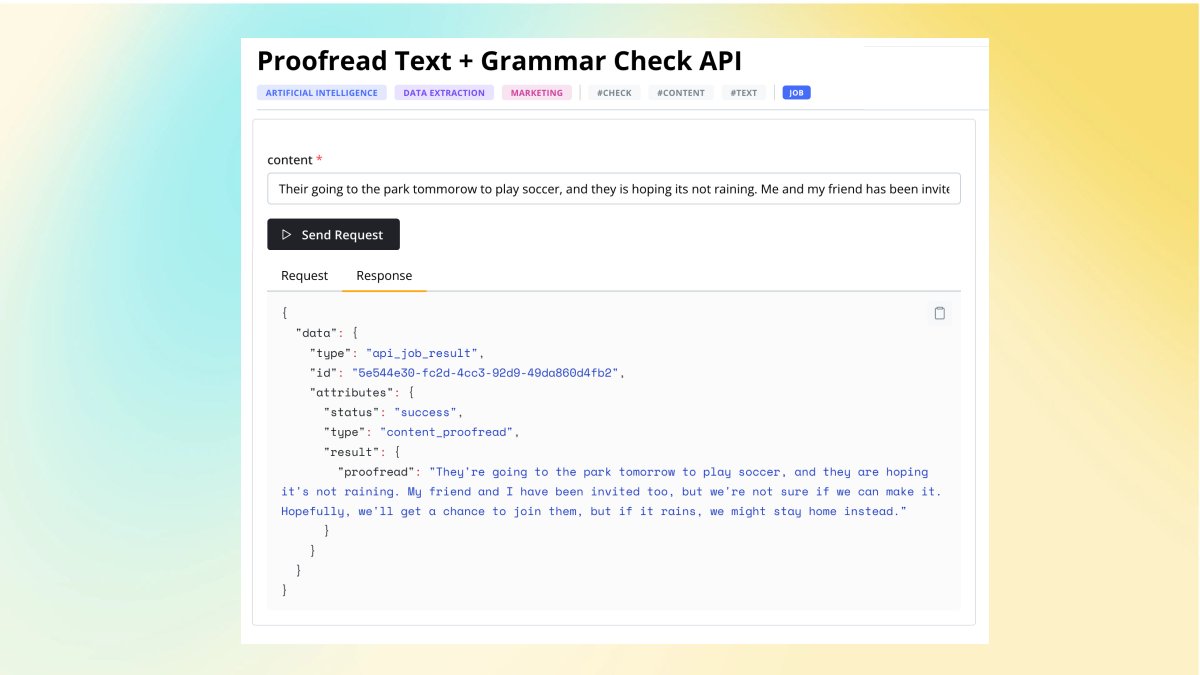Click the Send Request button
This screenshot has width=1200, height=675.
click(x=333, y=234)
